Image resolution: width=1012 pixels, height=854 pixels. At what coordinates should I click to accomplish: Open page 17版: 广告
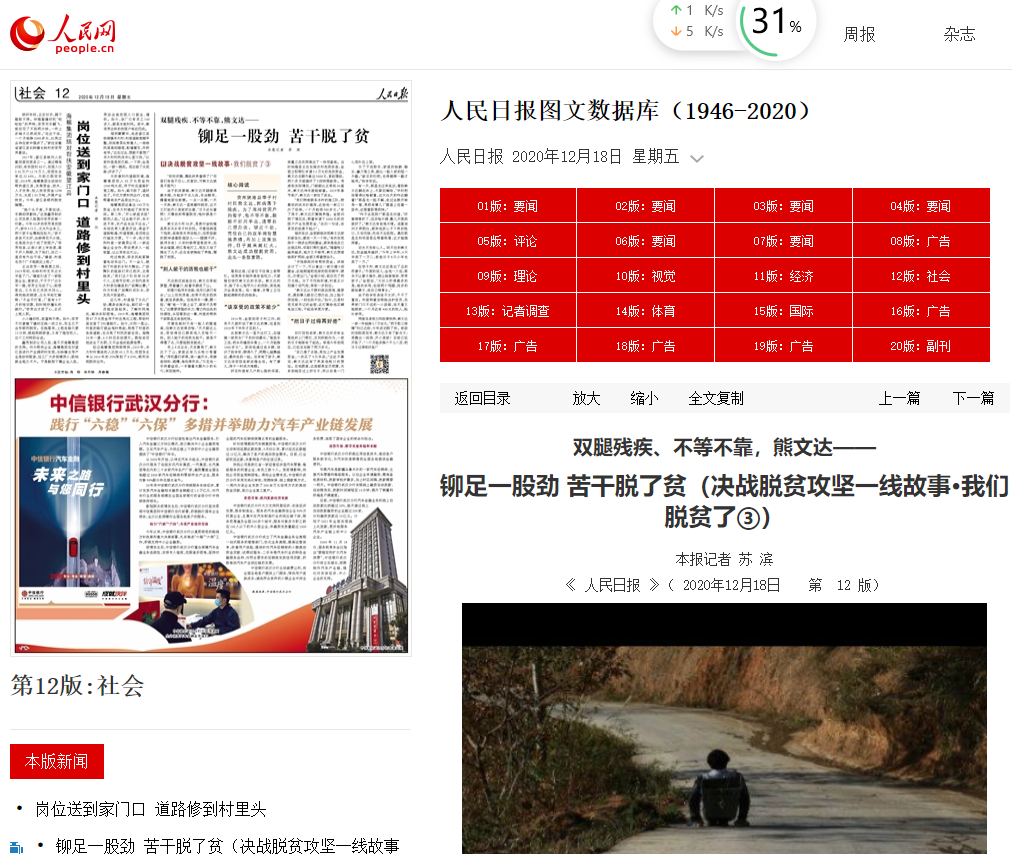pyautogui.click(x=508, y=345)
